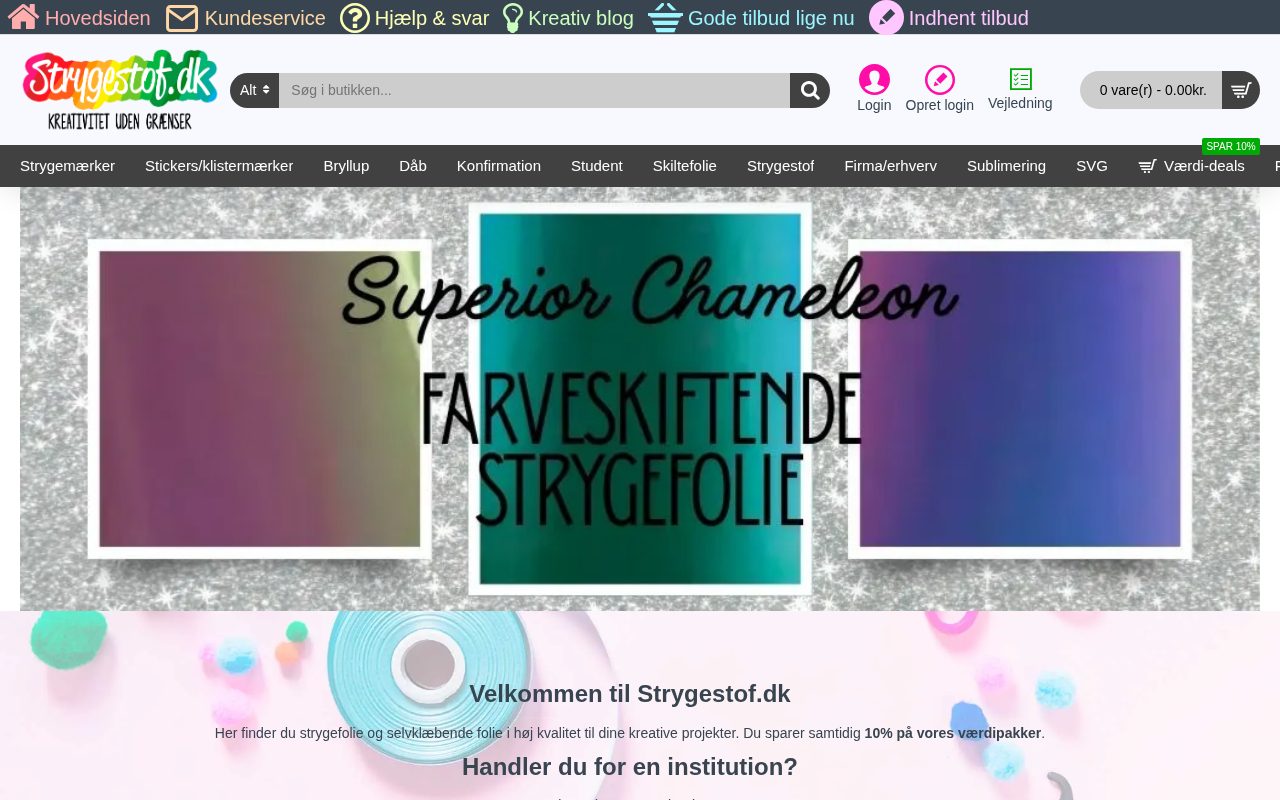Image resolution: width=1280 pixels, height=800 pixels.
Task: Open the Skiltefolie menu
Action: point(685,166)
